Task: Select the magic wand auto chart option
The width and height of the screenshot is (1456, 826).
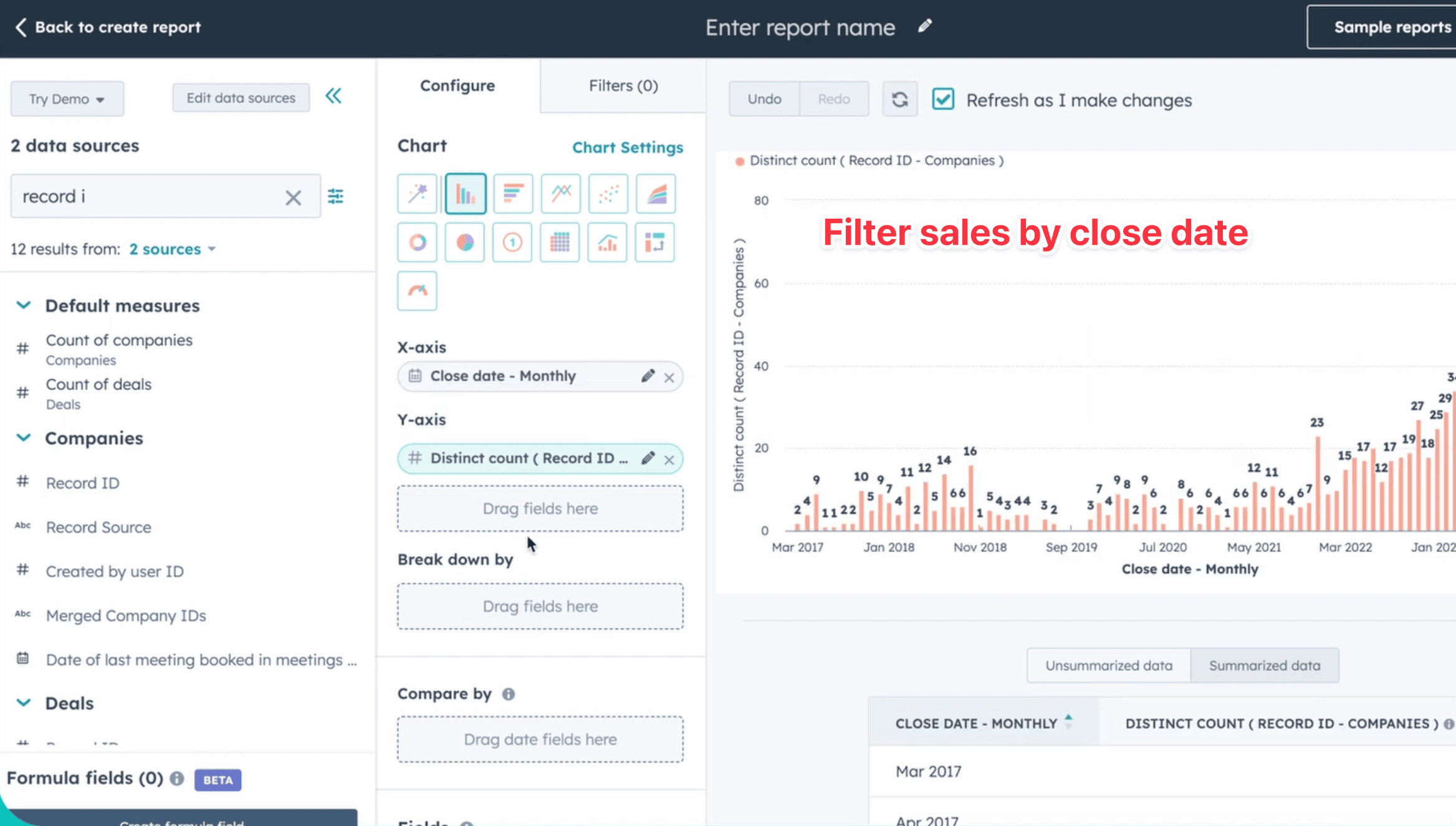Action: click(417, 193)
